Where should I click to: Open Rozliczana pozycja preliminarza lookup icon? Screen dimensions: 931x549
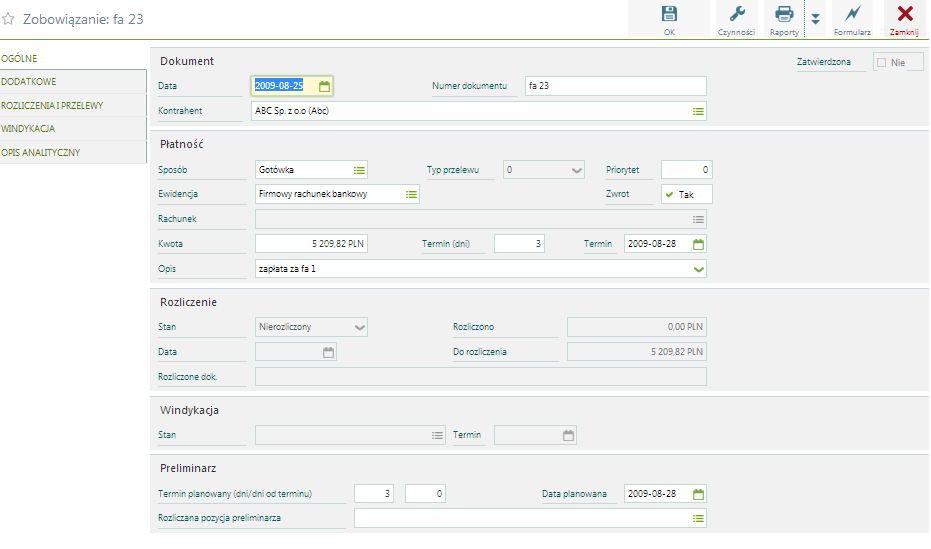698,519
